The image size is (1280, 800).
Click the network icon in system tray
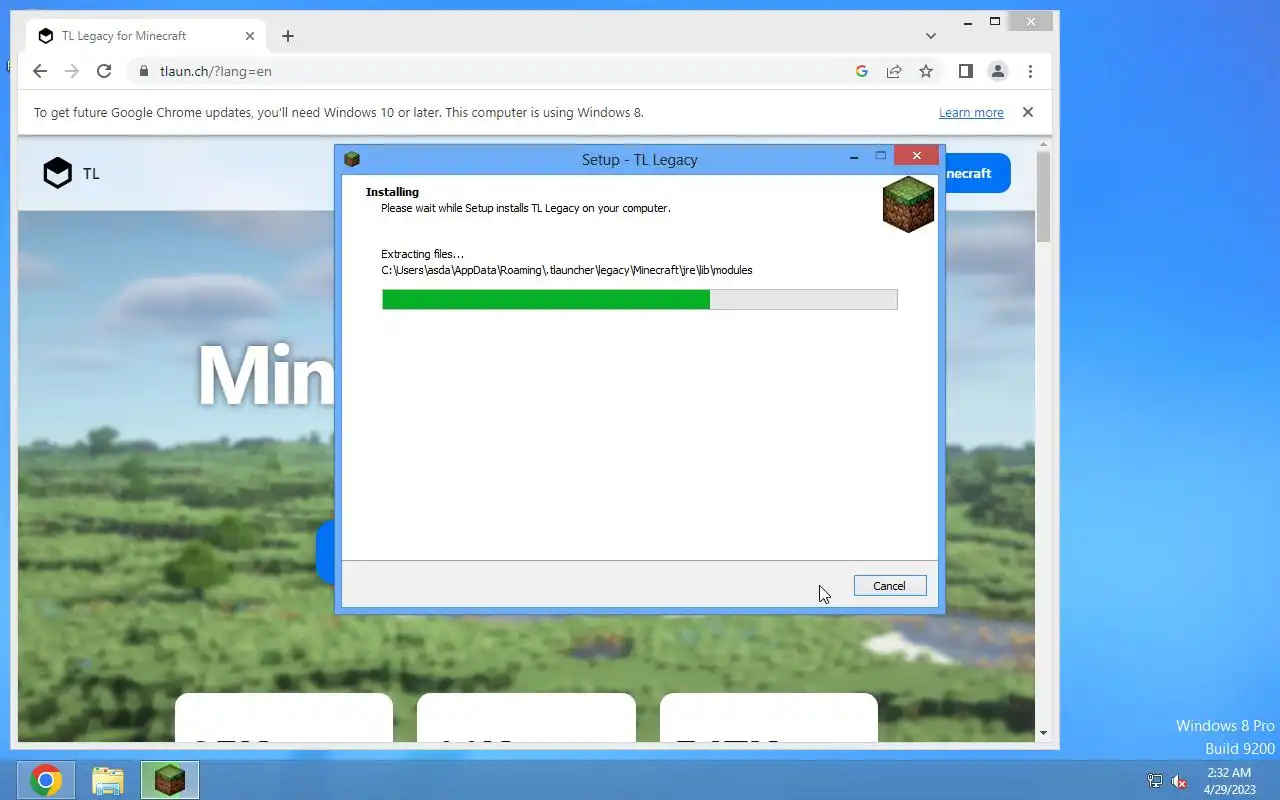pos(1155,781)
